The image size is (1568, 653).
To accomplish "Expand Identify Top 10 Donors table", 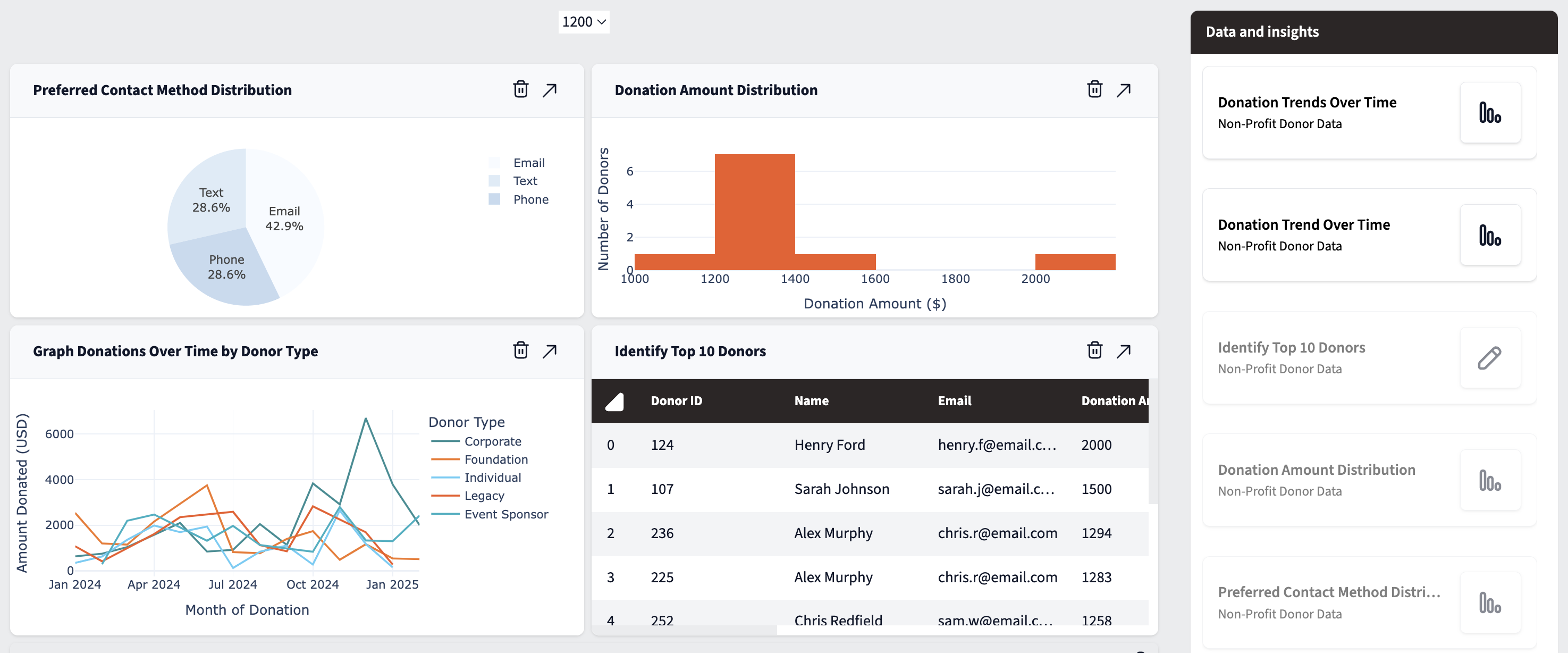I will click(1123, 351).
